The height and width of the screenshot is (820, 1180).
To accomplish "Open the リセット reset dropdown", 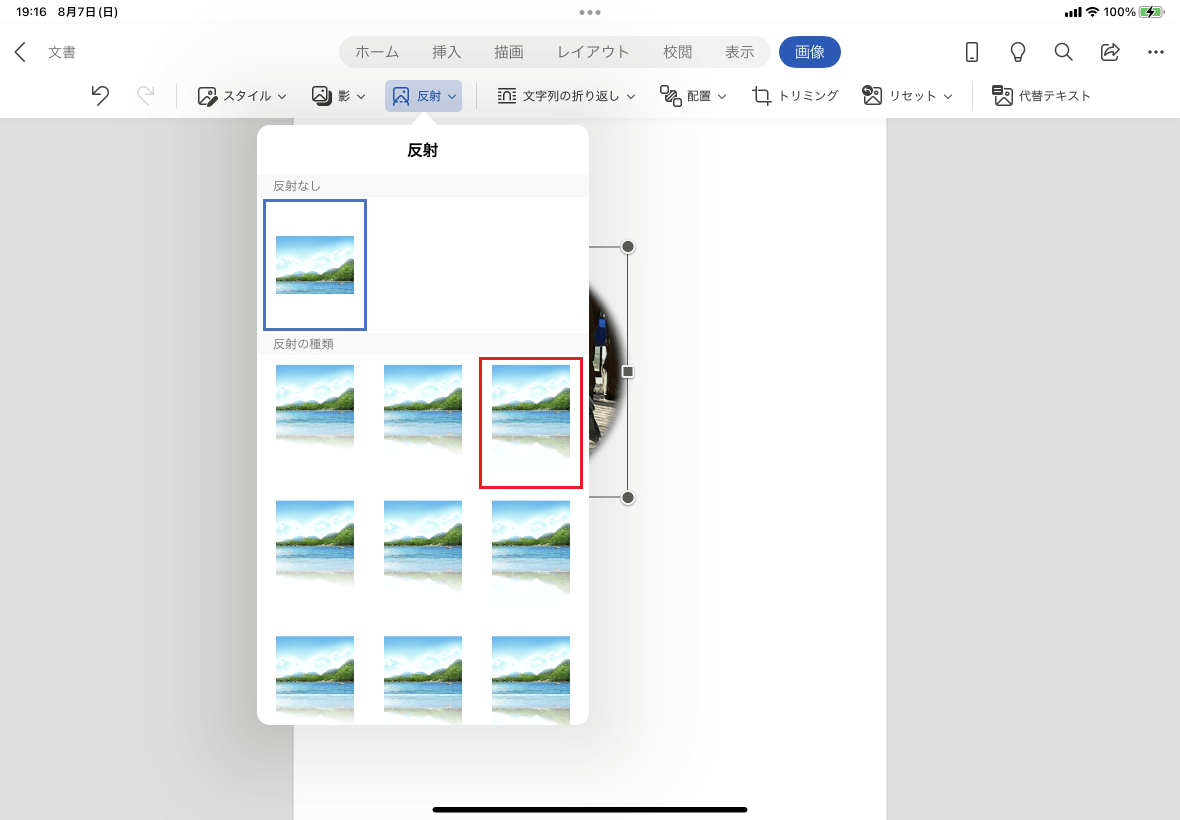I will [908, 96].
